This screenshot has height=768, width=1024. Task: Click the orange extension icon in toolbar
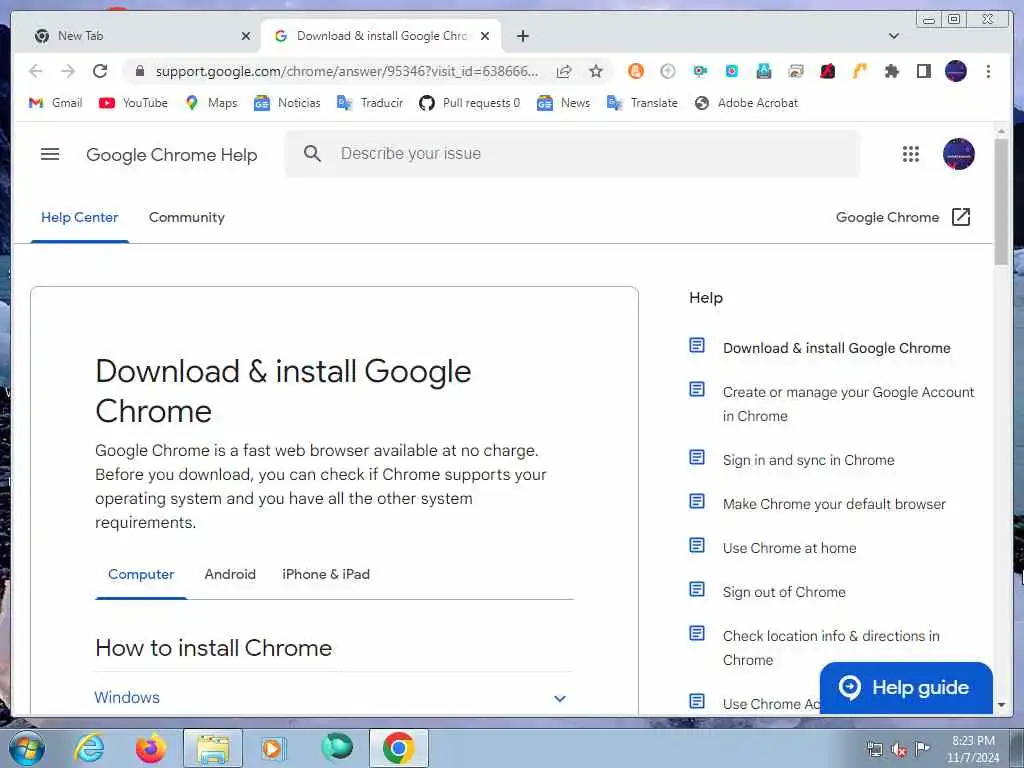coord(635,71)
